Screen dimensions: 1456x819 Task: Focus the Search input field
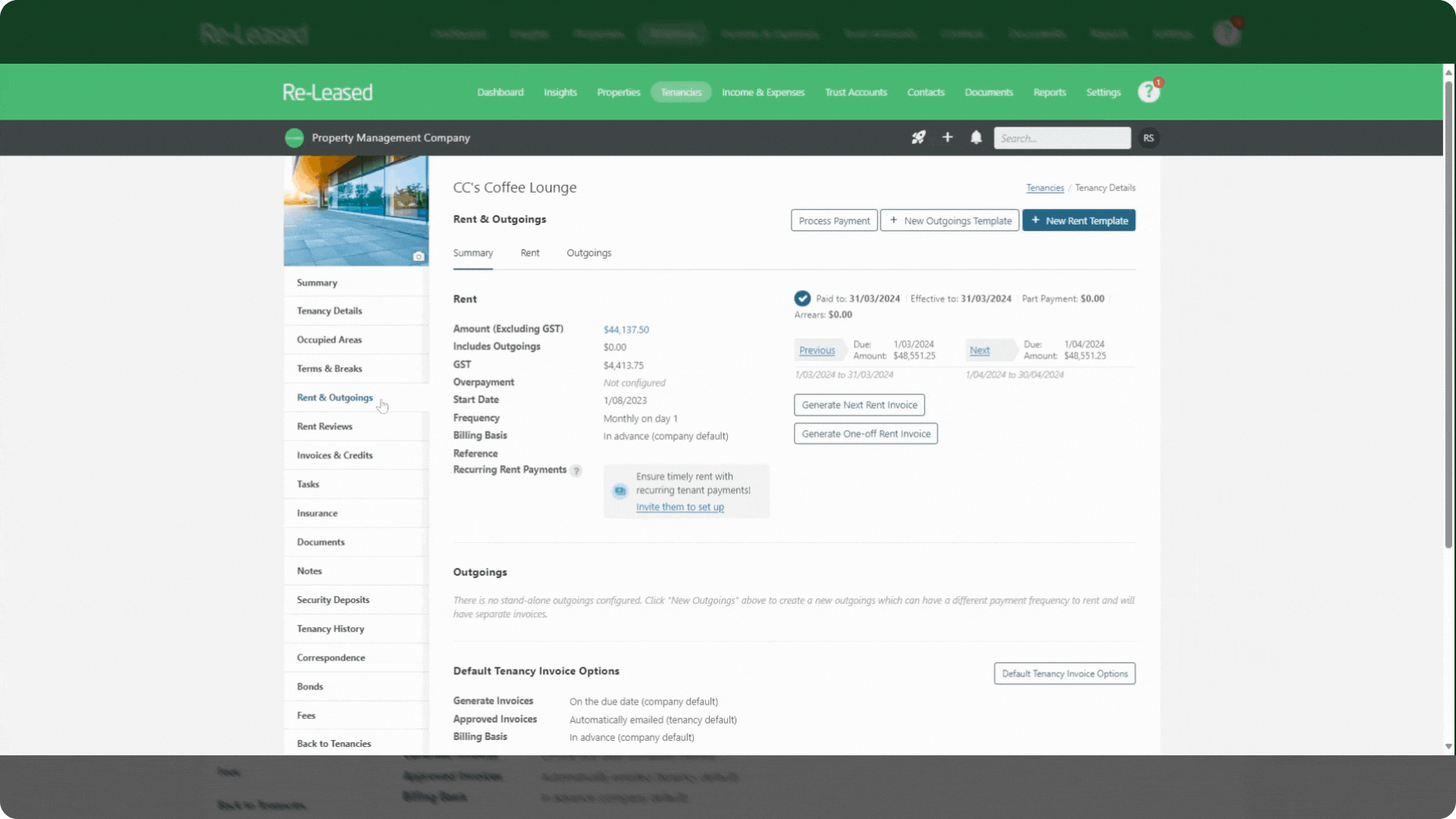coord(1062,138)
